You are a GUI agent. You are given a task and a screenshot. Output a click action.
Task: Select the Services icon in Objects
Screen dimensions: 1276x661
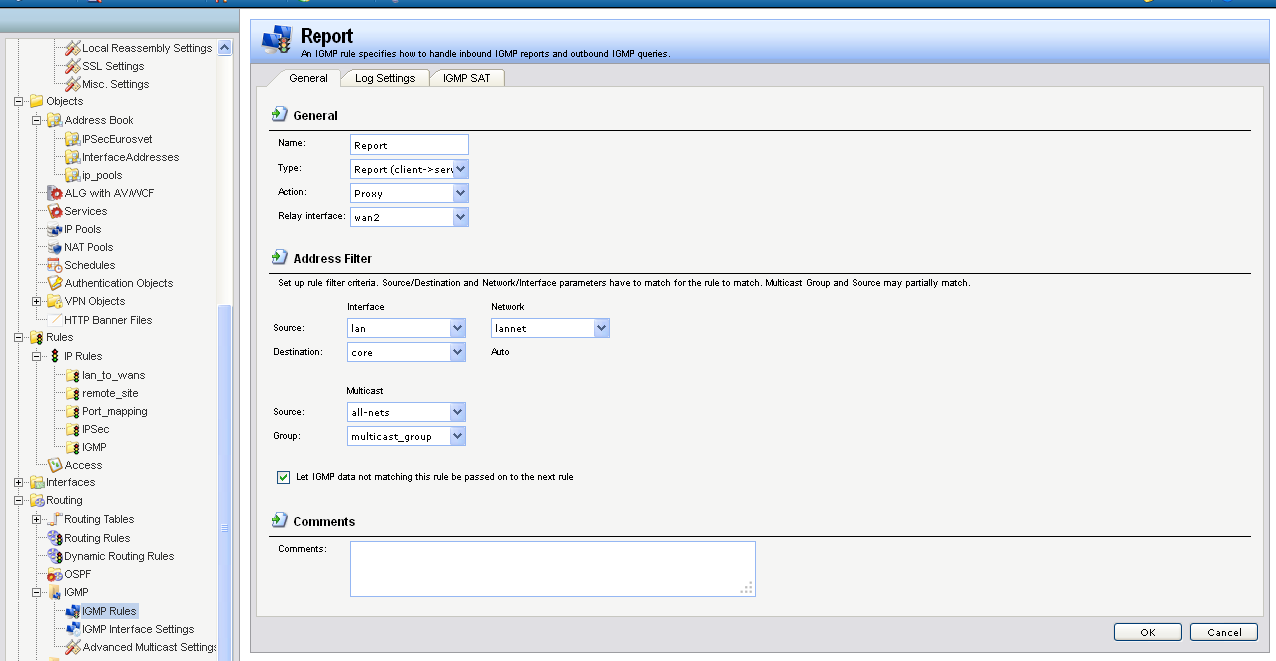click(55, 211)
